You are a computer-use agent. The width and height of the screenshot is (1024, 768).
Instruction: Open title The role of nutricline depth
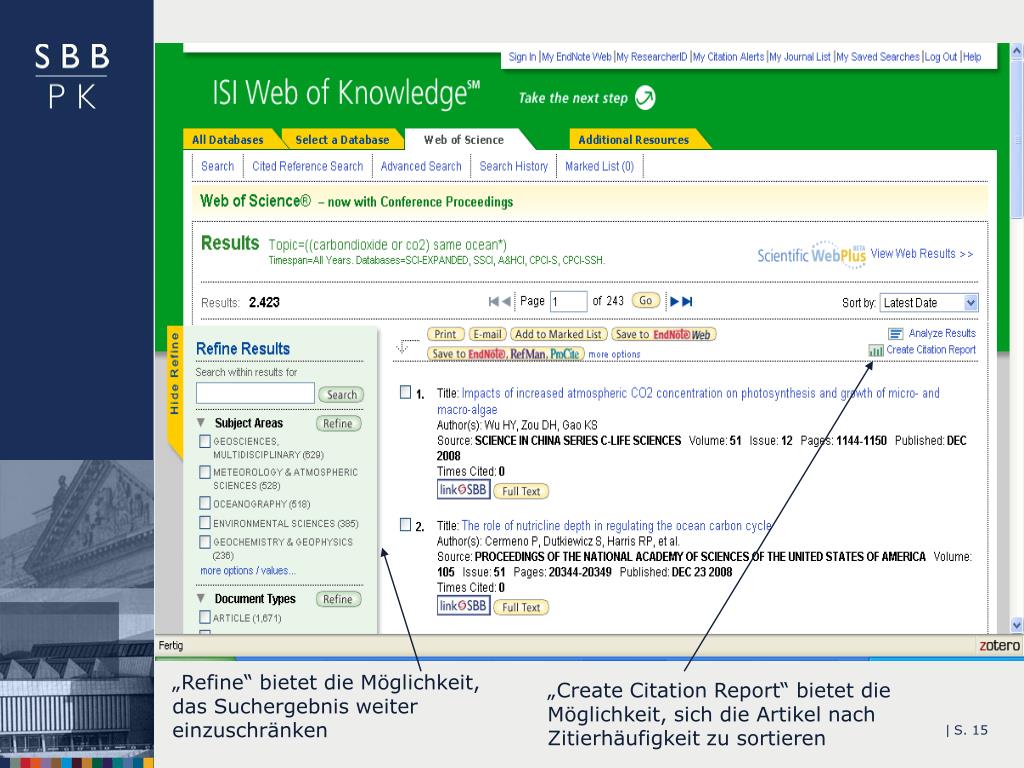tap(616, 526)
